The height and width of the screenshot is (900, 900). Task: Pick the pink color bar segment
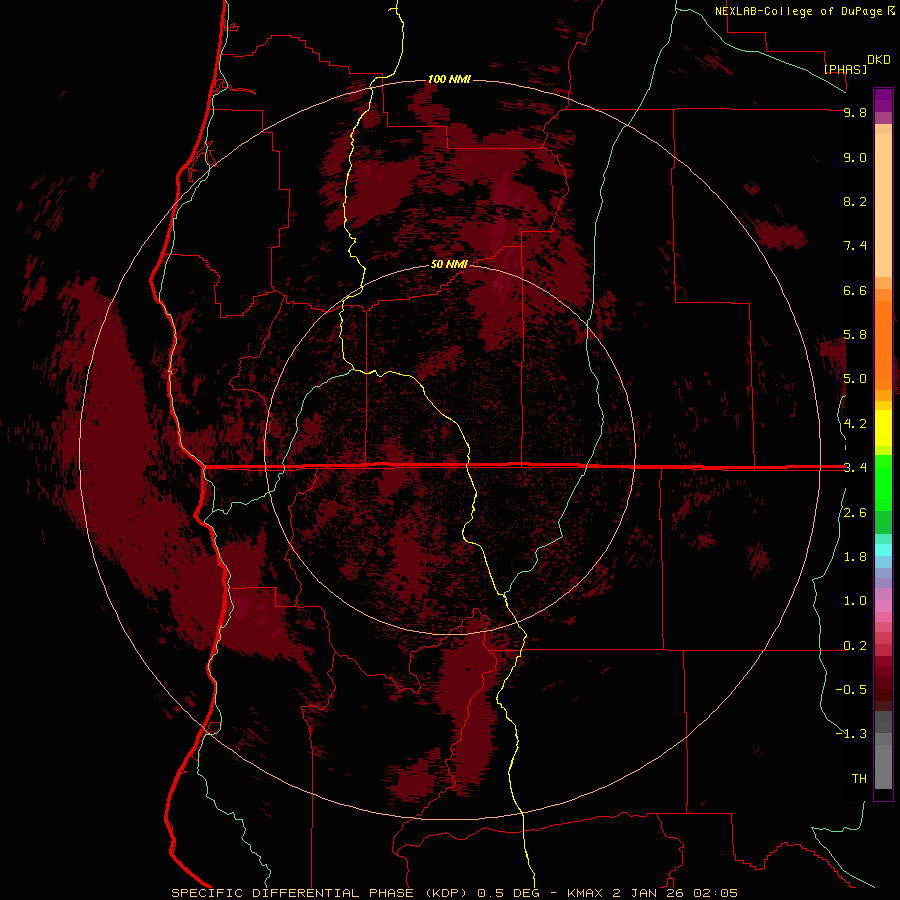(x=883, y=605)
